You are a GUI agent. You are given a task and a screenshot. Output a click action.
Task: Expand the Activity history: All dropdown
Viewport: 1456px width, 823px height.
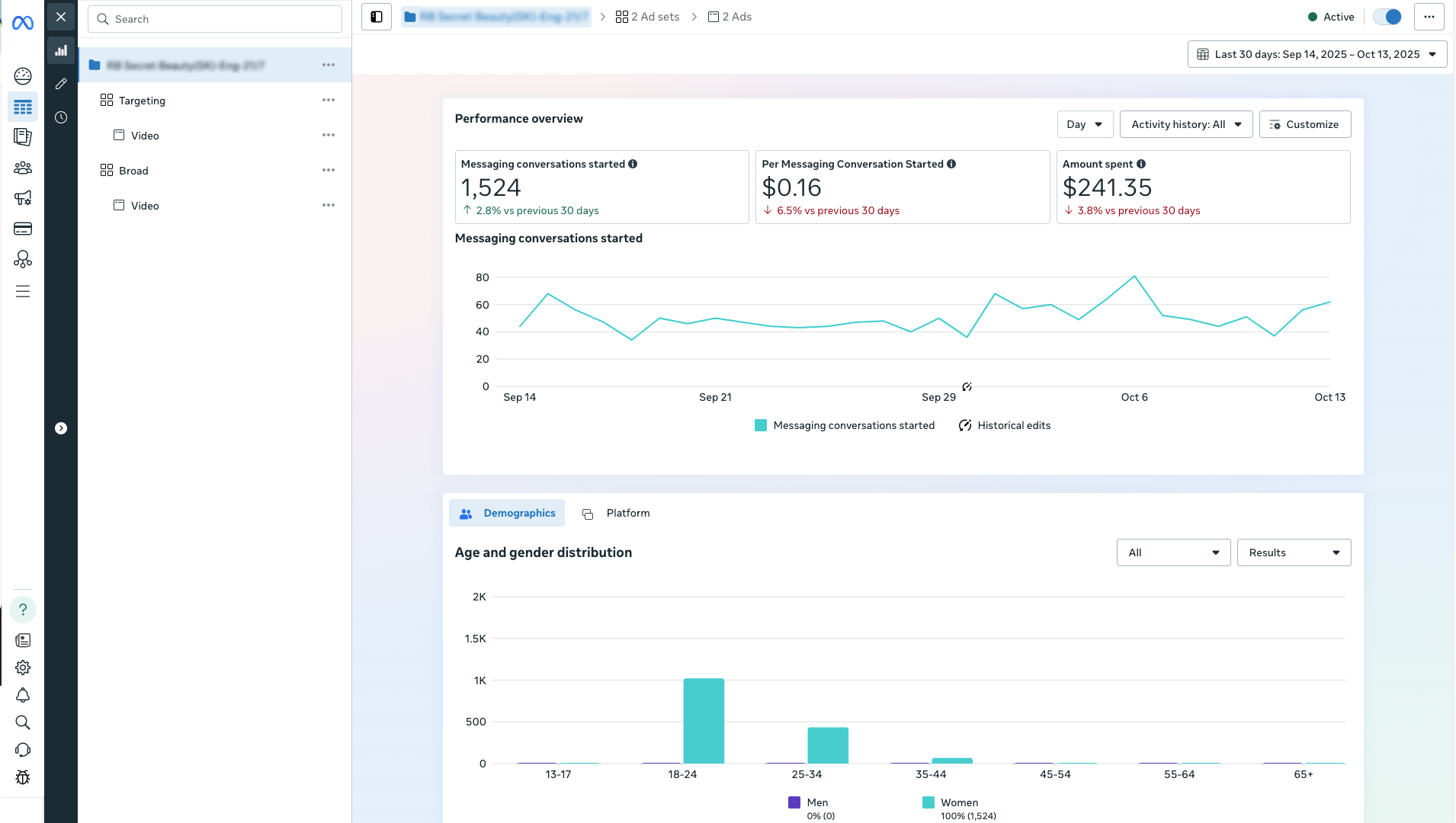click(x=1185, y=124)
